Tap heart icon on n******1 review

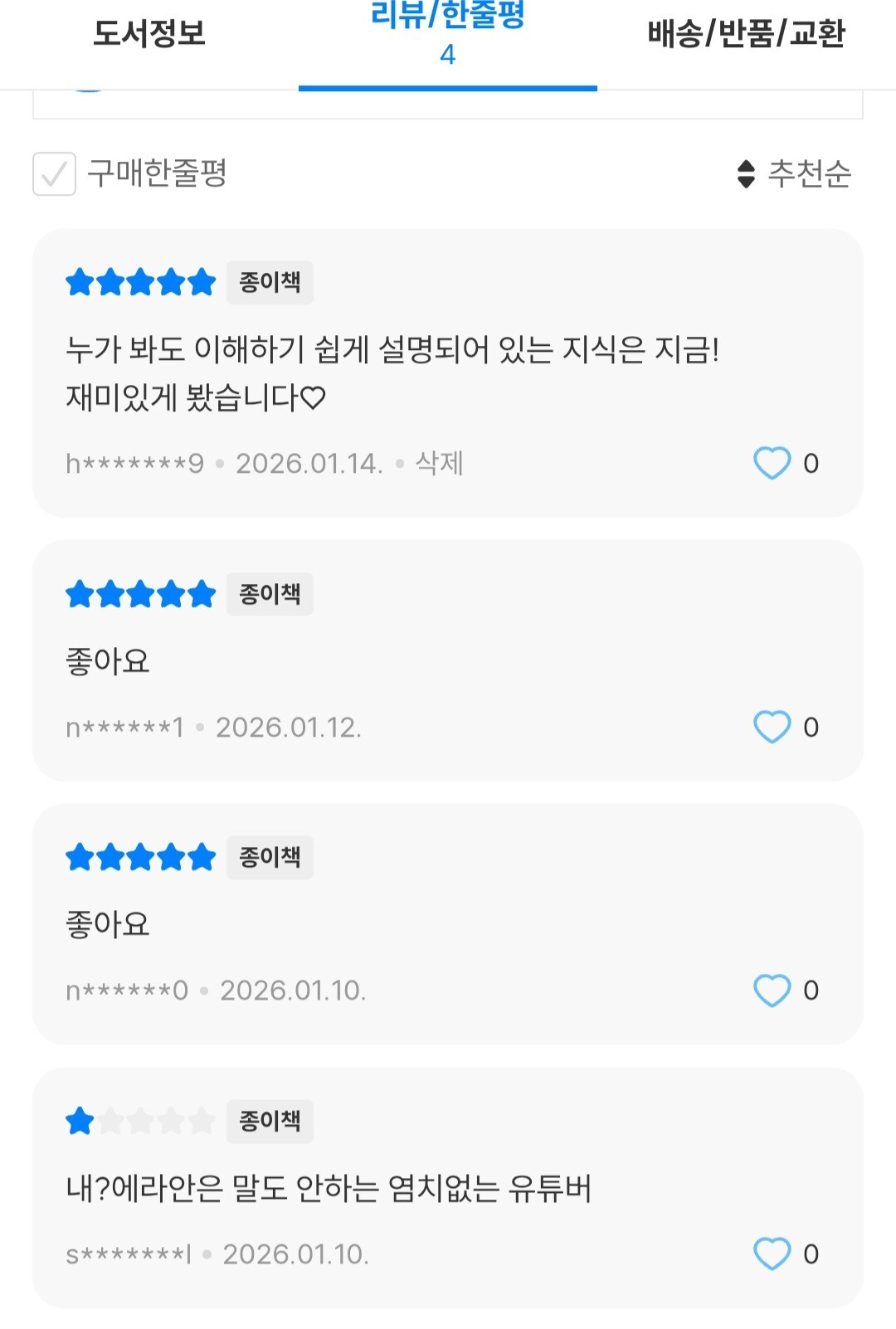coord(772,727)
